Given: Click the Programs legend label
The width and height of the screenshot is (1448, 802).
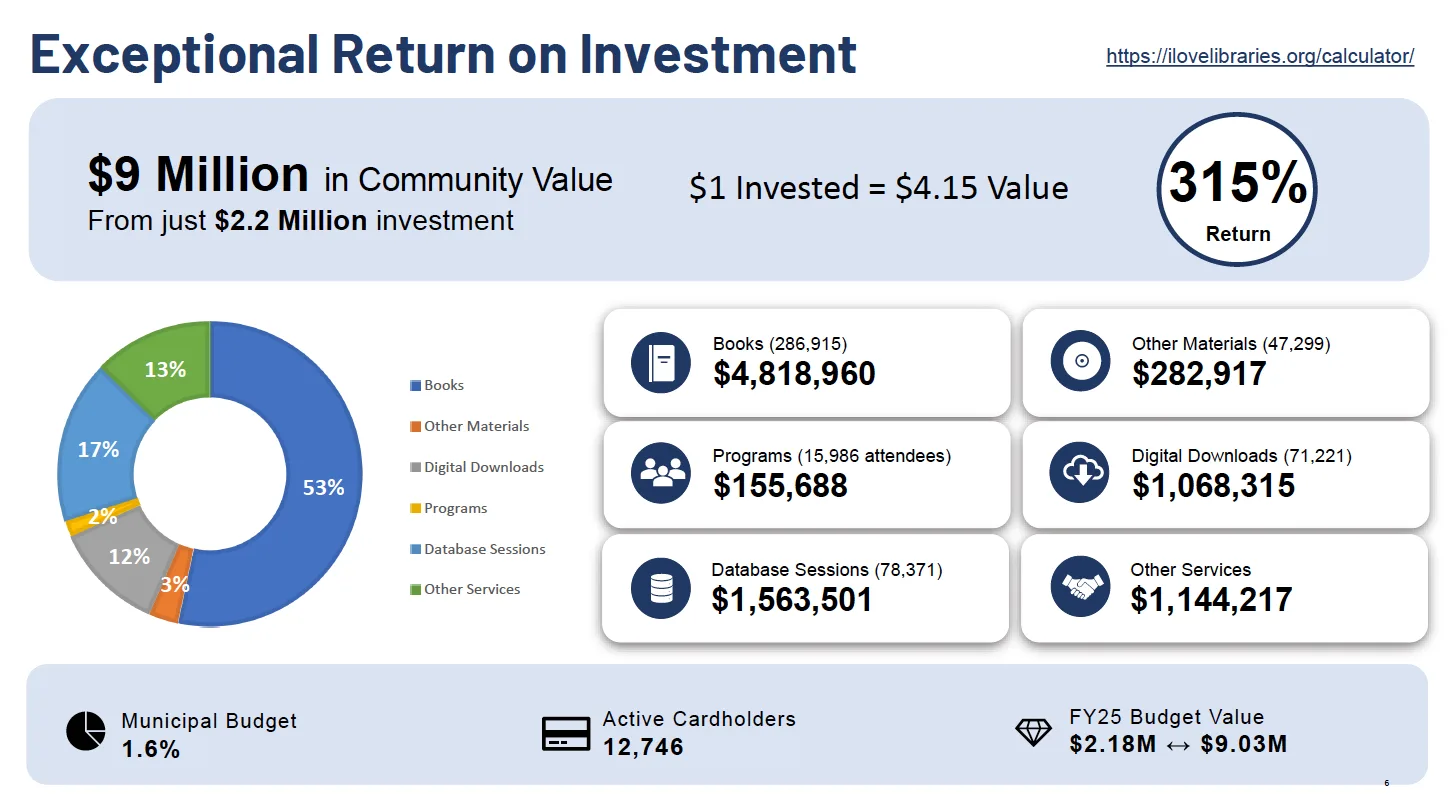Looking at the screenshot, I should pos(455,508).
